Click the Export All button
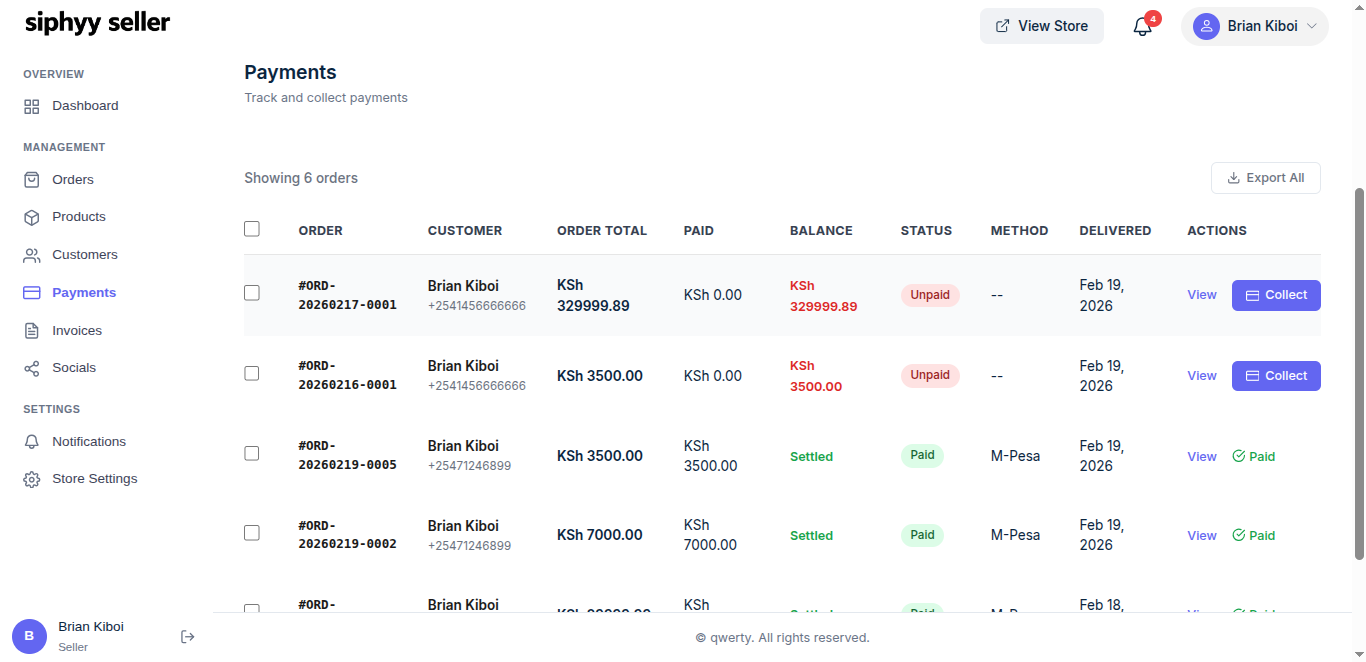Image resolution: width=1366 pixels, height=662 pixels. pos(1266,178)
